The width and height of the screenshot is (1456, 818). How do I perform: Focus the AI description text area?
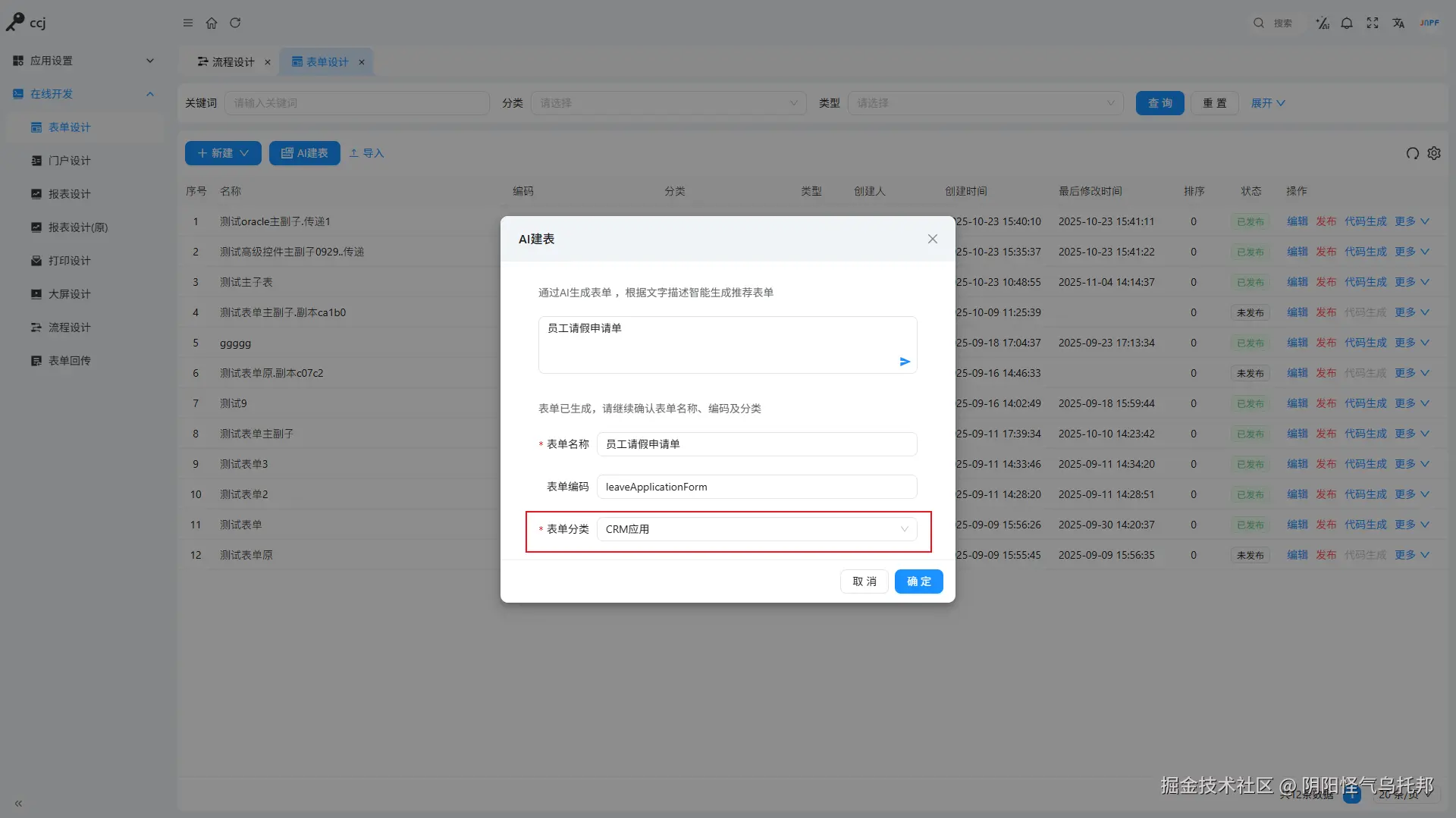[727, 345]
